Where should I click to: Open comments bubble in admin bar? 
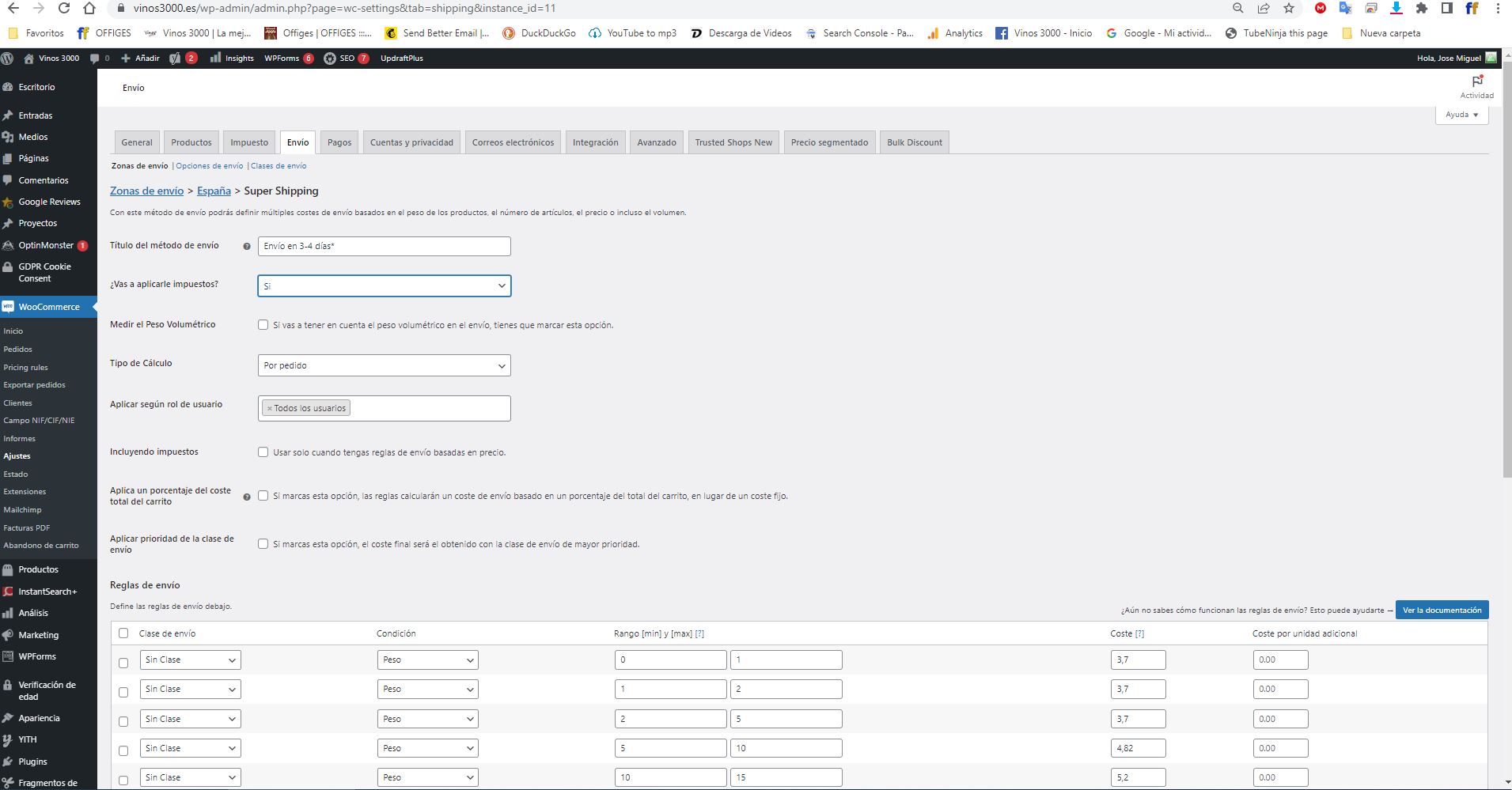(x=100, y=58)
